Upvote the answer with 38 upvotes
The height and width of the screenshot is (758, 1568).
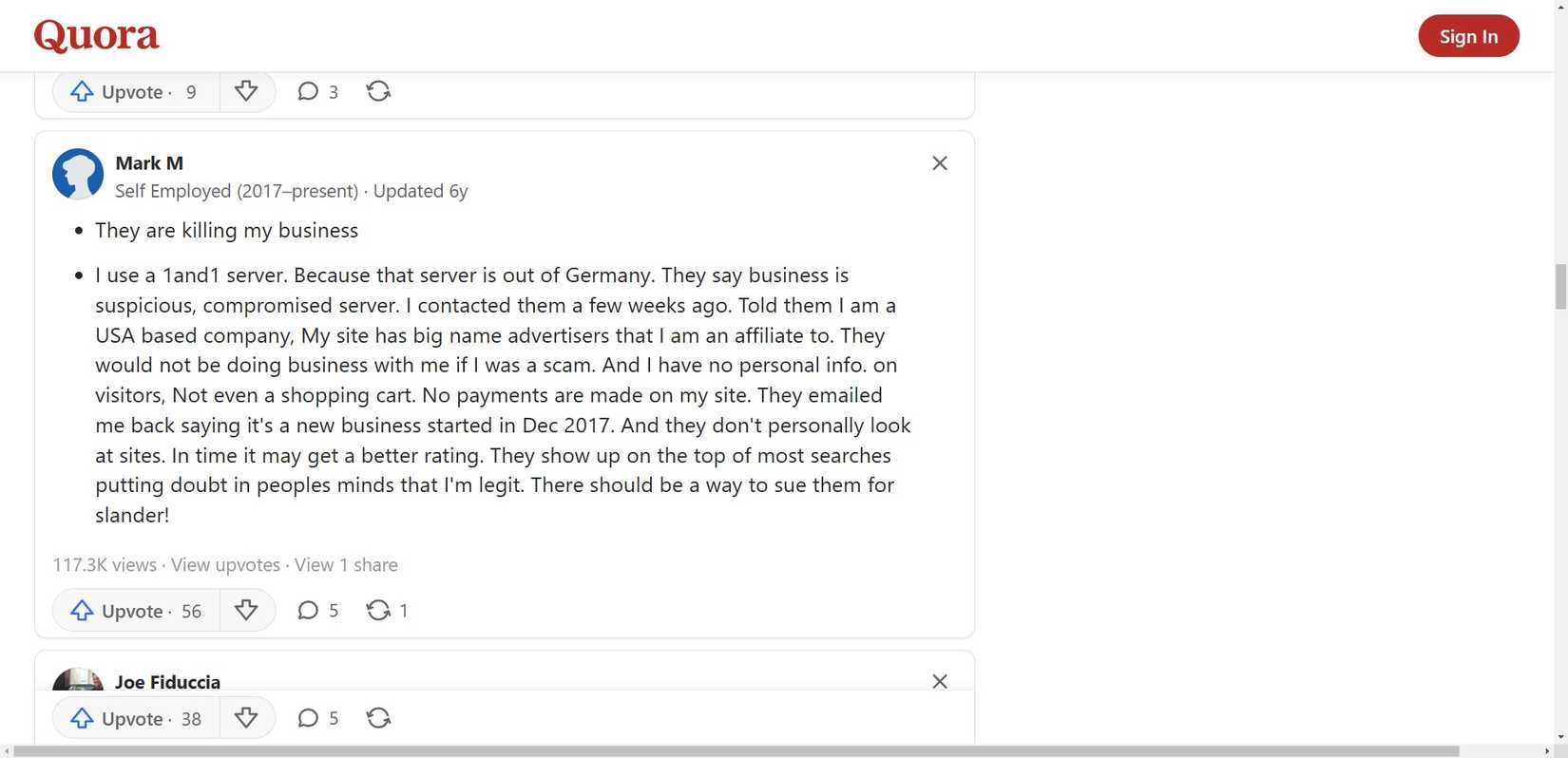tap(136, 718)
